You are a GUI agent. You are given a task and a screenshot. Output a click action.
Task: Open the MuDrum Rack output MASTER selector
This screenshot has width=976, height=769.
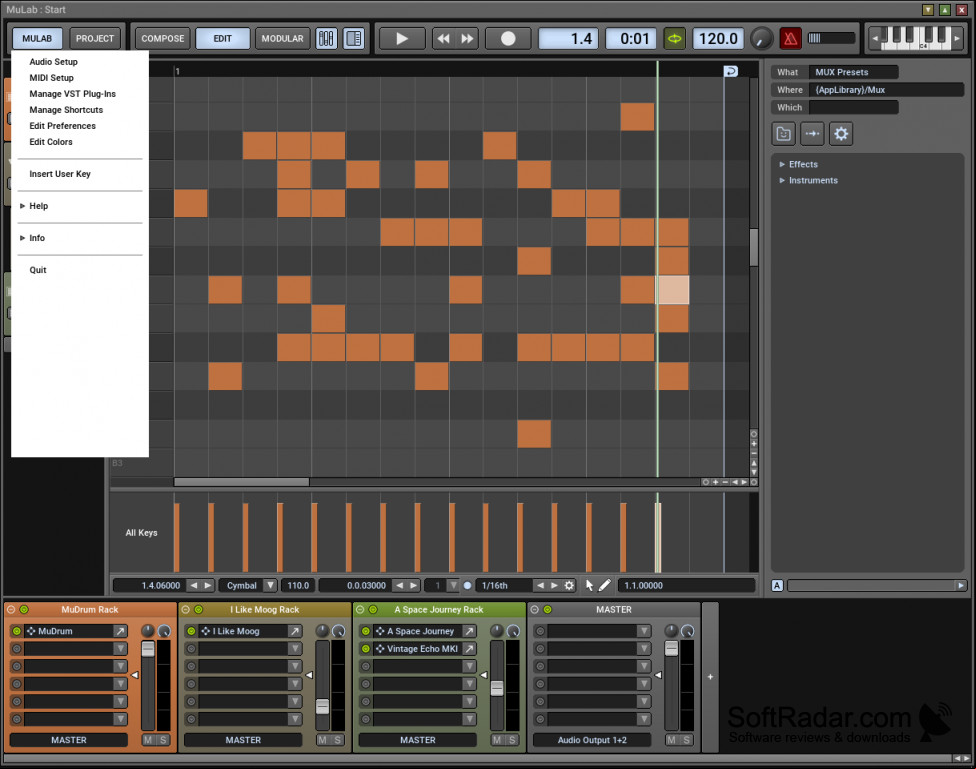tap(68, 740)
